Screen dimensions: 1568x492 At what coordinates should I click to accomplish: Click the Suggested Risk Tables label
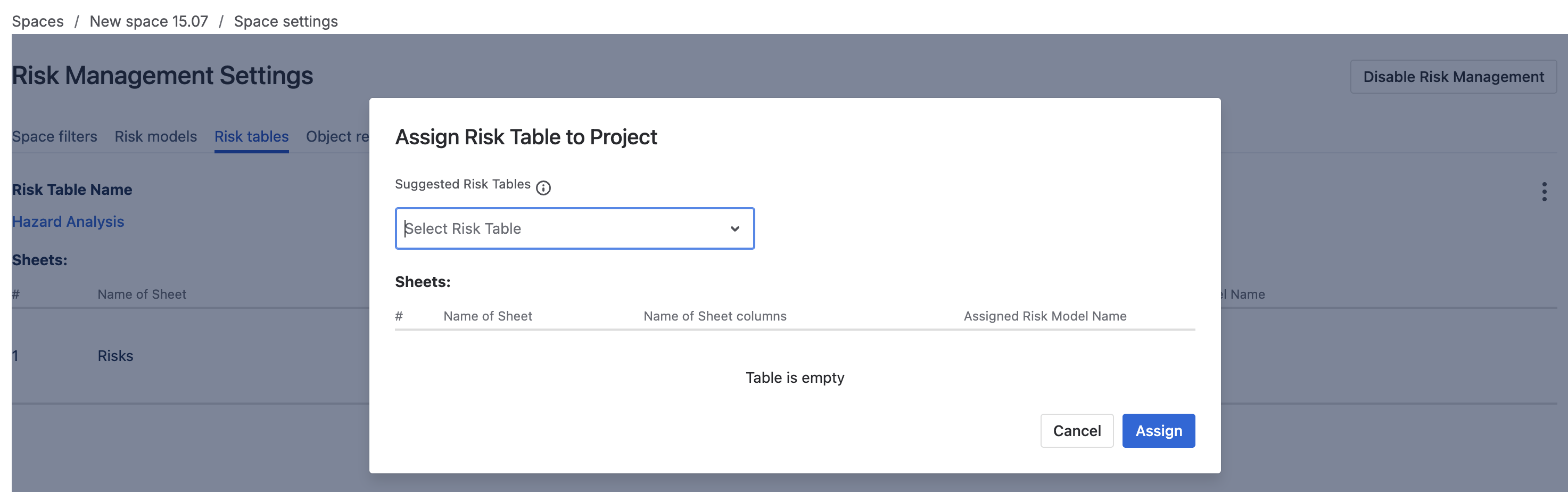[x=463, y=184]
